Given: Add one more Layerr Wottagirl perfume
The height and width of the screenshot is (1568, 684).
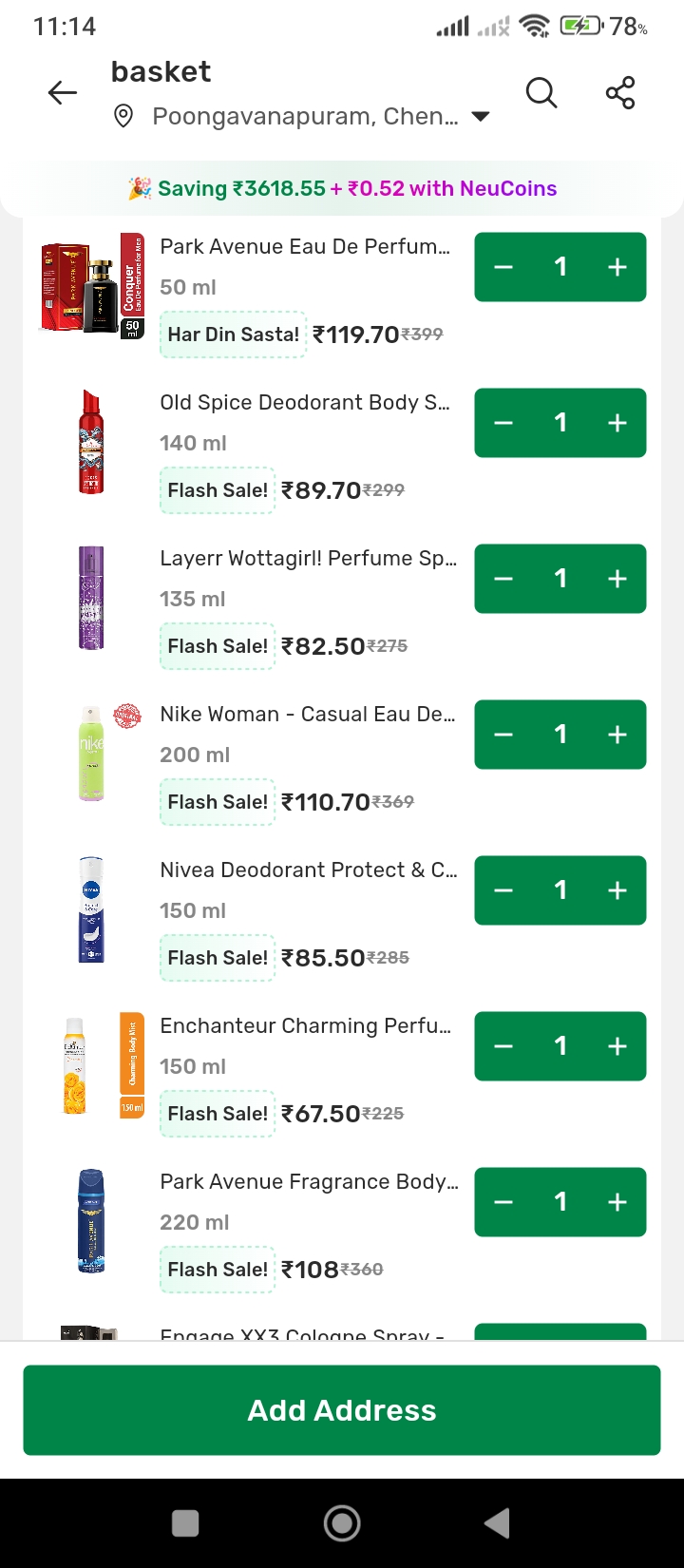Looking at the screenshot, I should (617, 579).
